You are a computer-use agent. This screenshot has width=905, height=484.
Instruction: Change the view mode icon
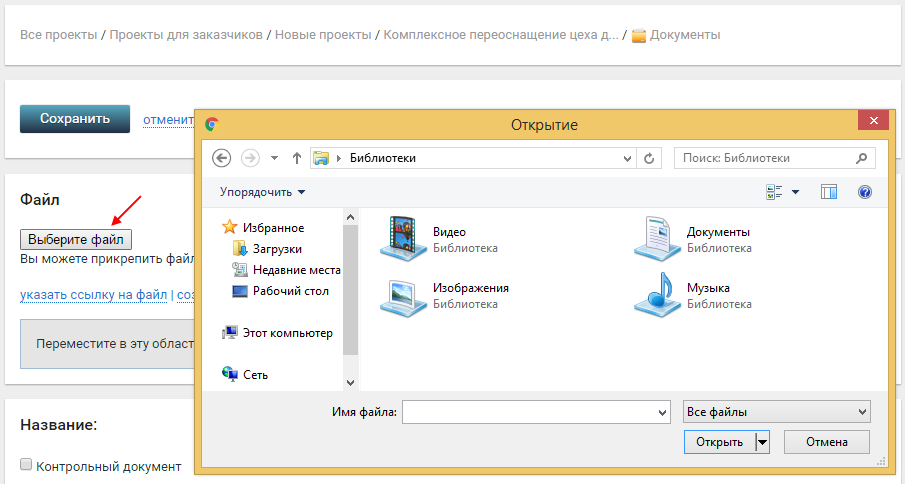pyautogui.click(x=774, y=192)
